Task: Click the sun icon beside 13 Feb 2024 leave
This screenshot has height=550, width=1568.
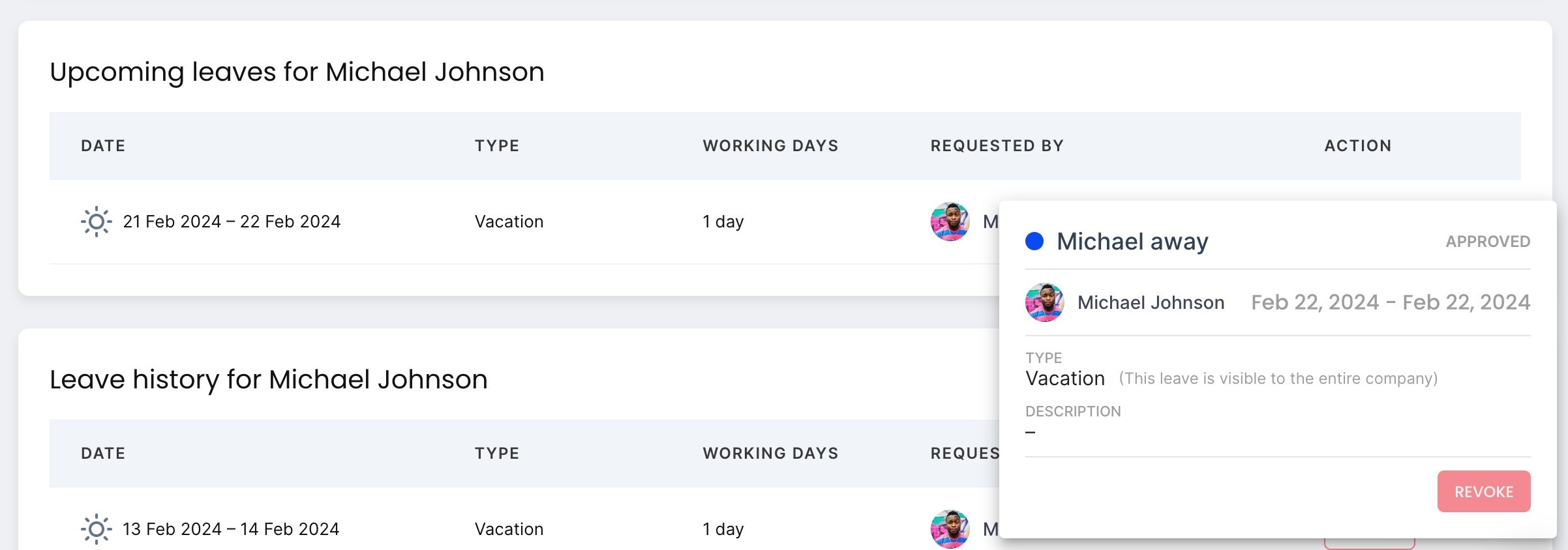Action: [96, 529]
